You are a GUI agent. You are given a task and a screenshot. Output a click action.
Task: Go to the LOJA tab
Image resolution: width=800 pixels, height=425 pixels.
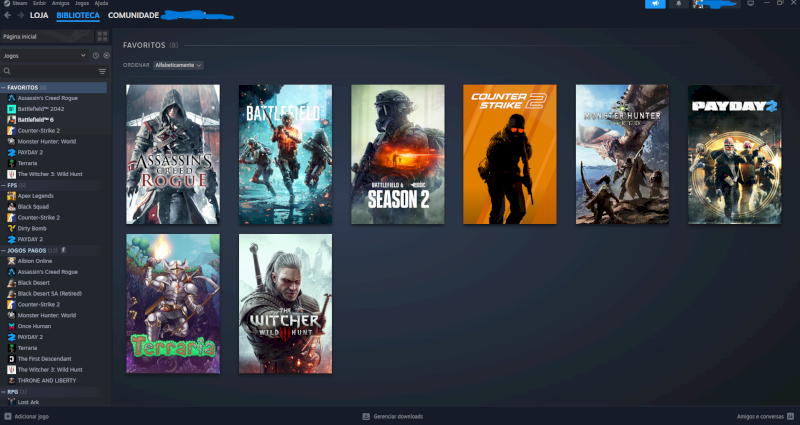(x=39, y=15)
